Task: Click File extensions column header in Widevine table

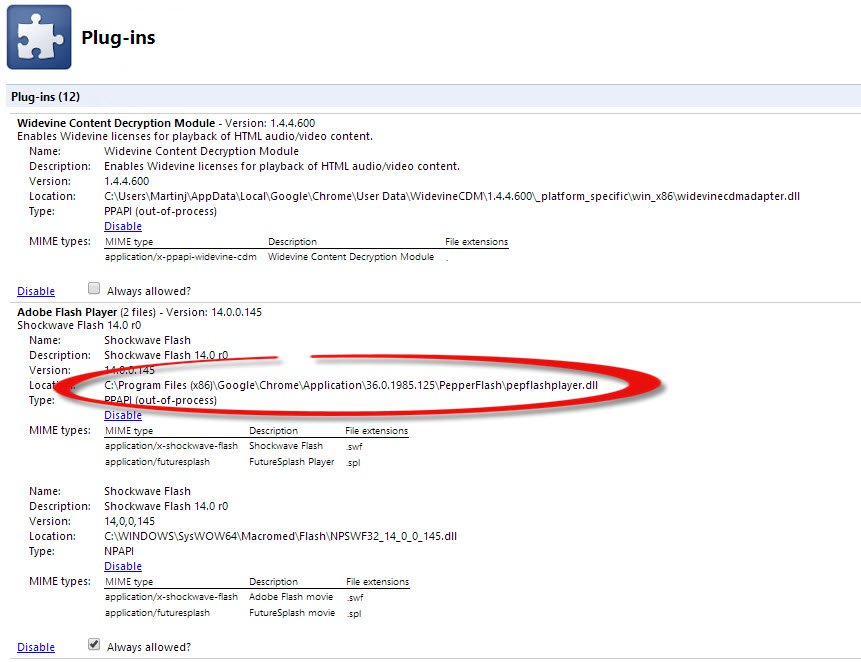Action: tap(476, 242)
